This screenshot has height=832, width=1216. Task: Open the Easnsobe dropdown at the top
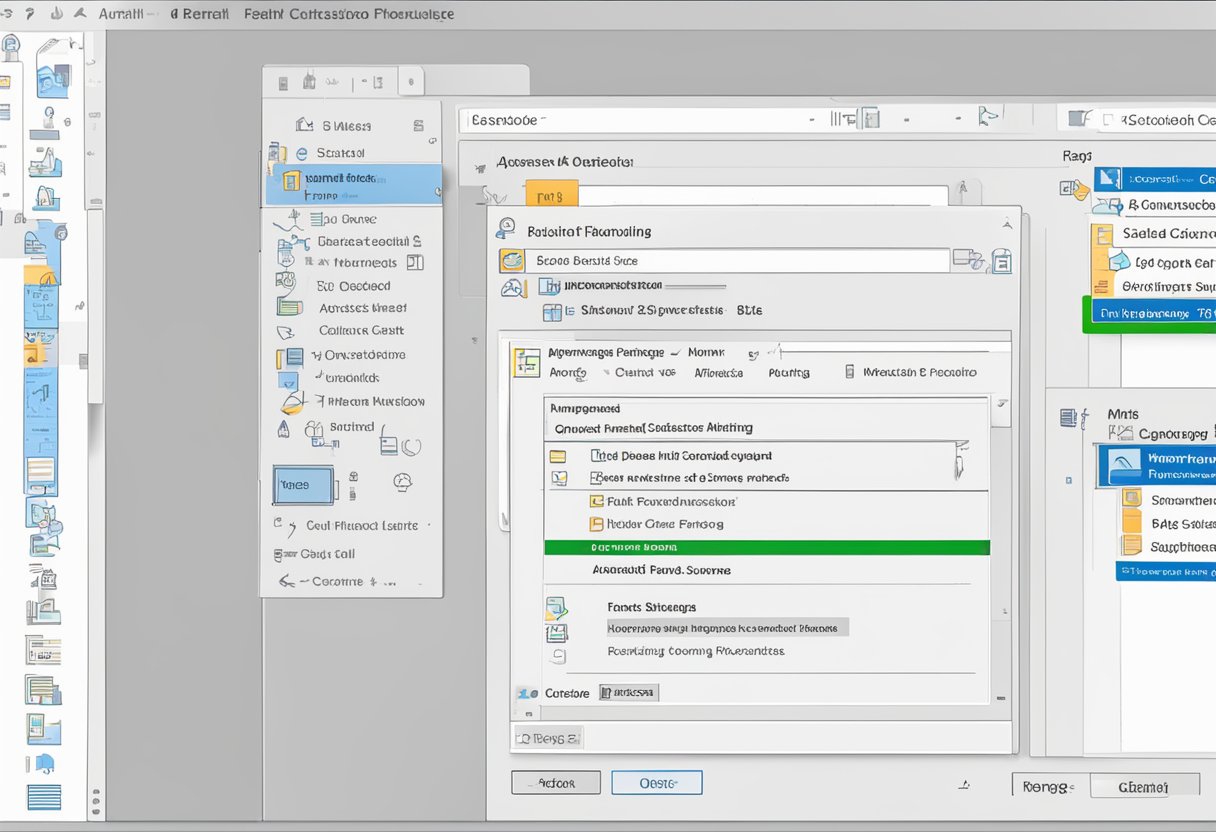[811, 120]
